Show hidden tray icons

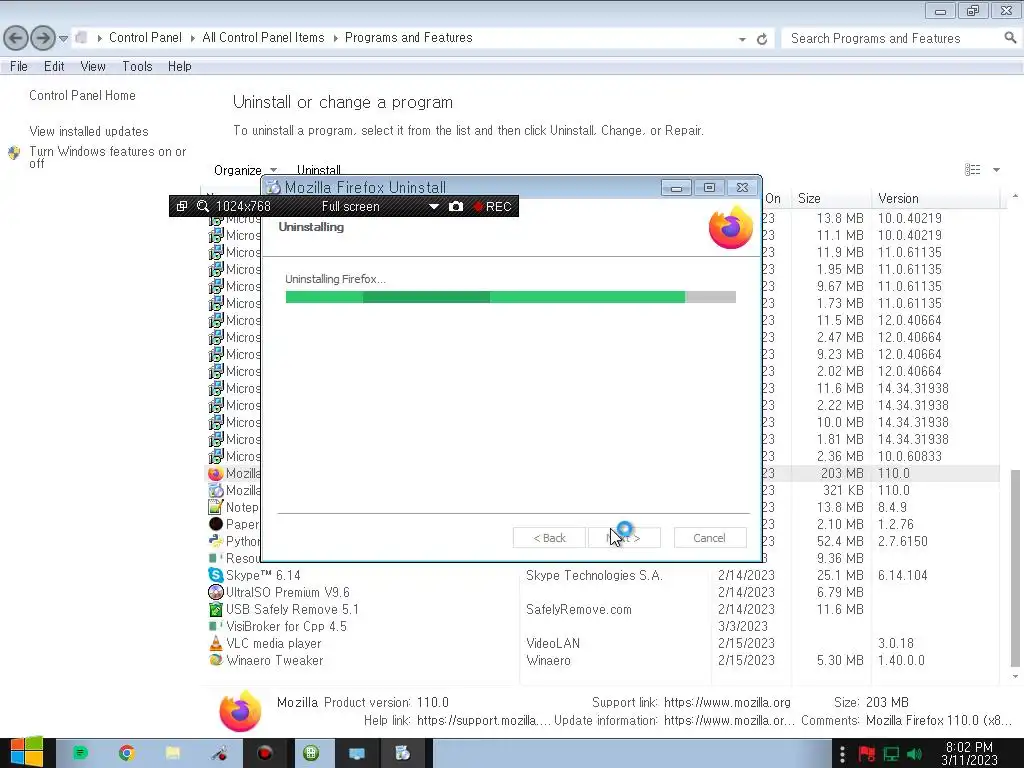pyautogui.click(x=842, y=754)
